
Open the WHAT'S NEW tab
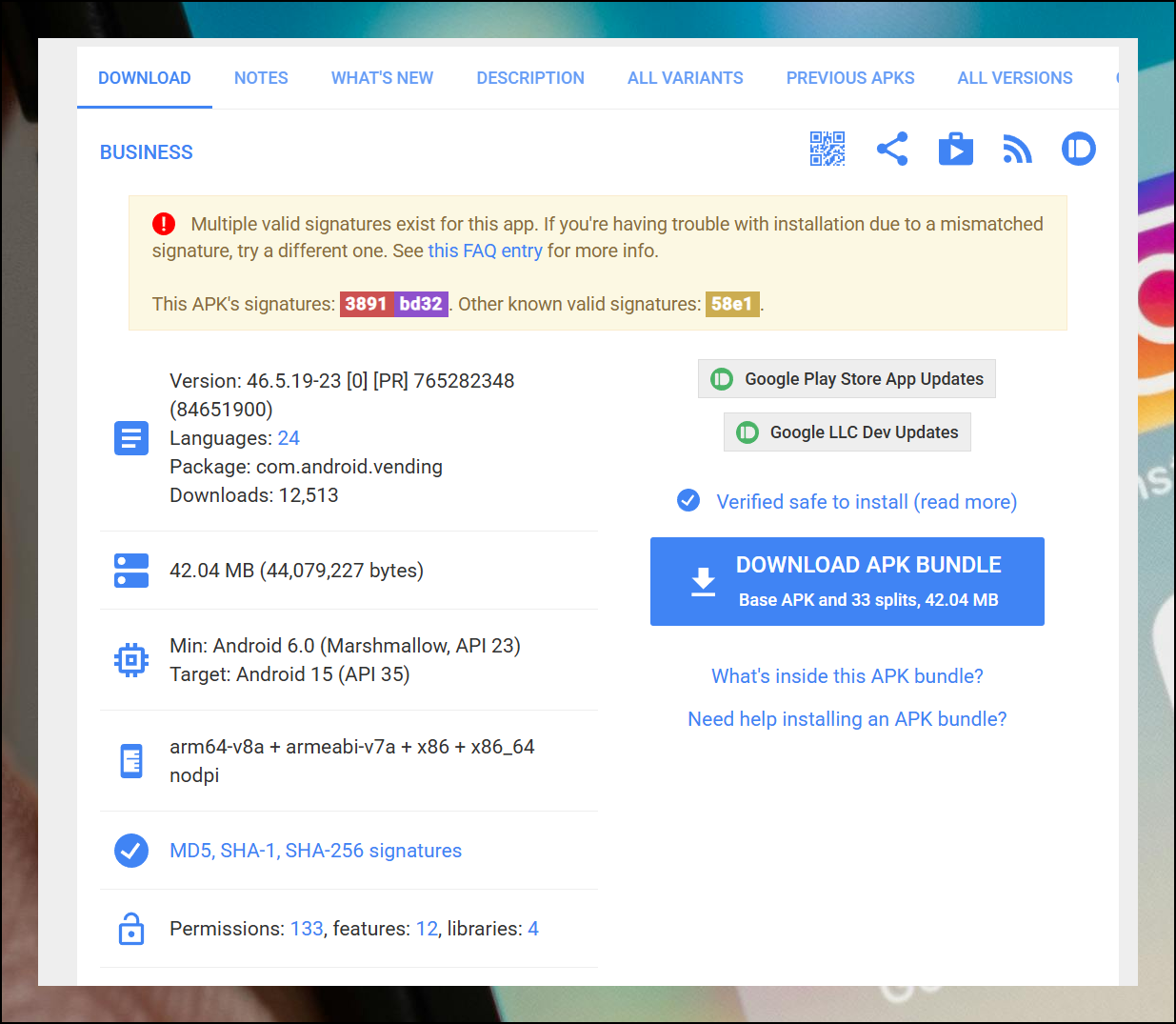(x=382, y=78)
